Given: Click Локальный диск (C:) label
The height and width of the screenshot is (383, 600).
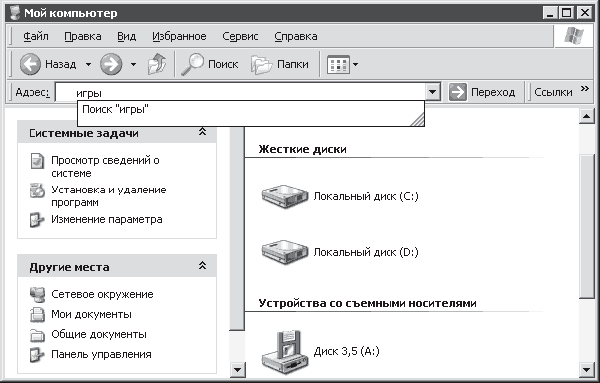Looking at the screenshot, I should 366,196.
